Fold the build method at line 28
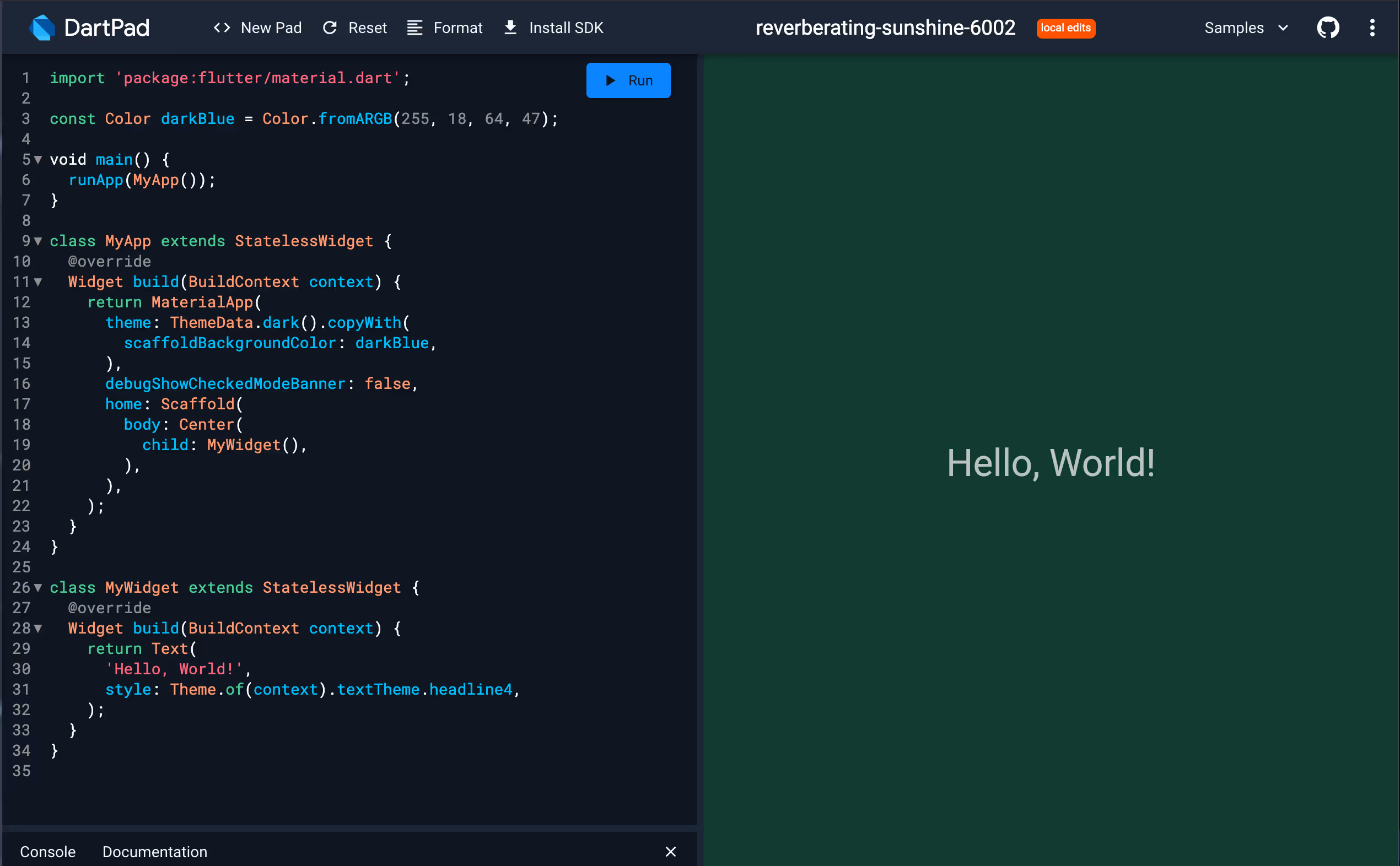This screenshot has width=1400, height=866. tap(38, 629)
